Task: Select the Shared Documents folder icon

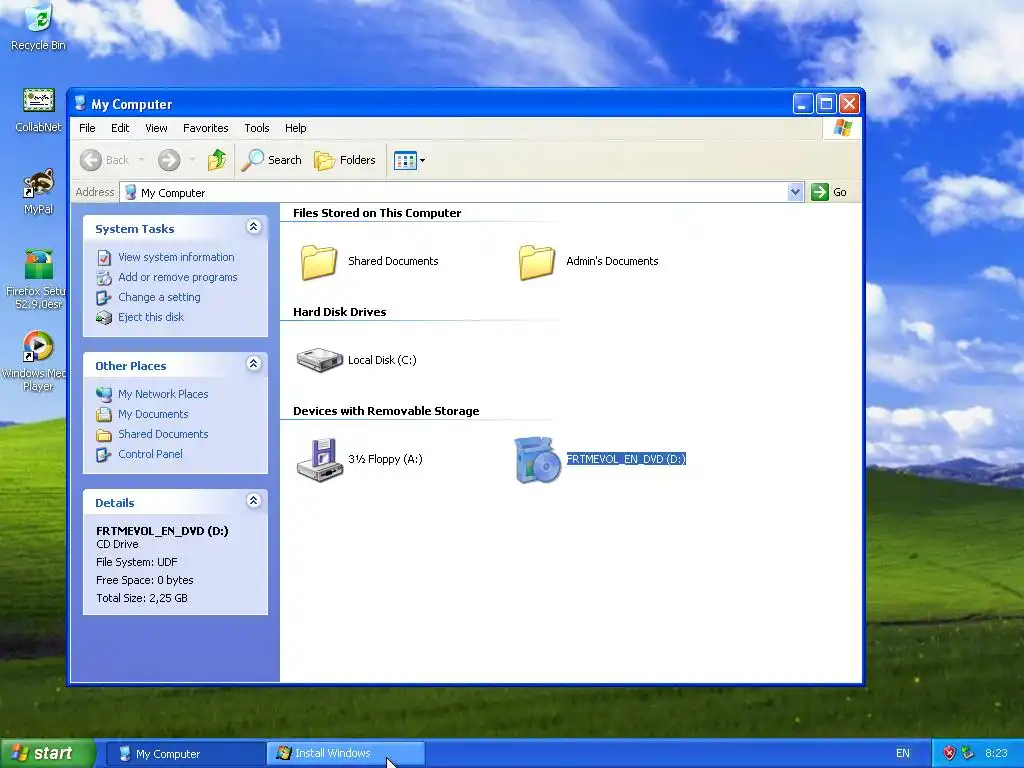Action: pyautogui.click(x=319, y=262)
